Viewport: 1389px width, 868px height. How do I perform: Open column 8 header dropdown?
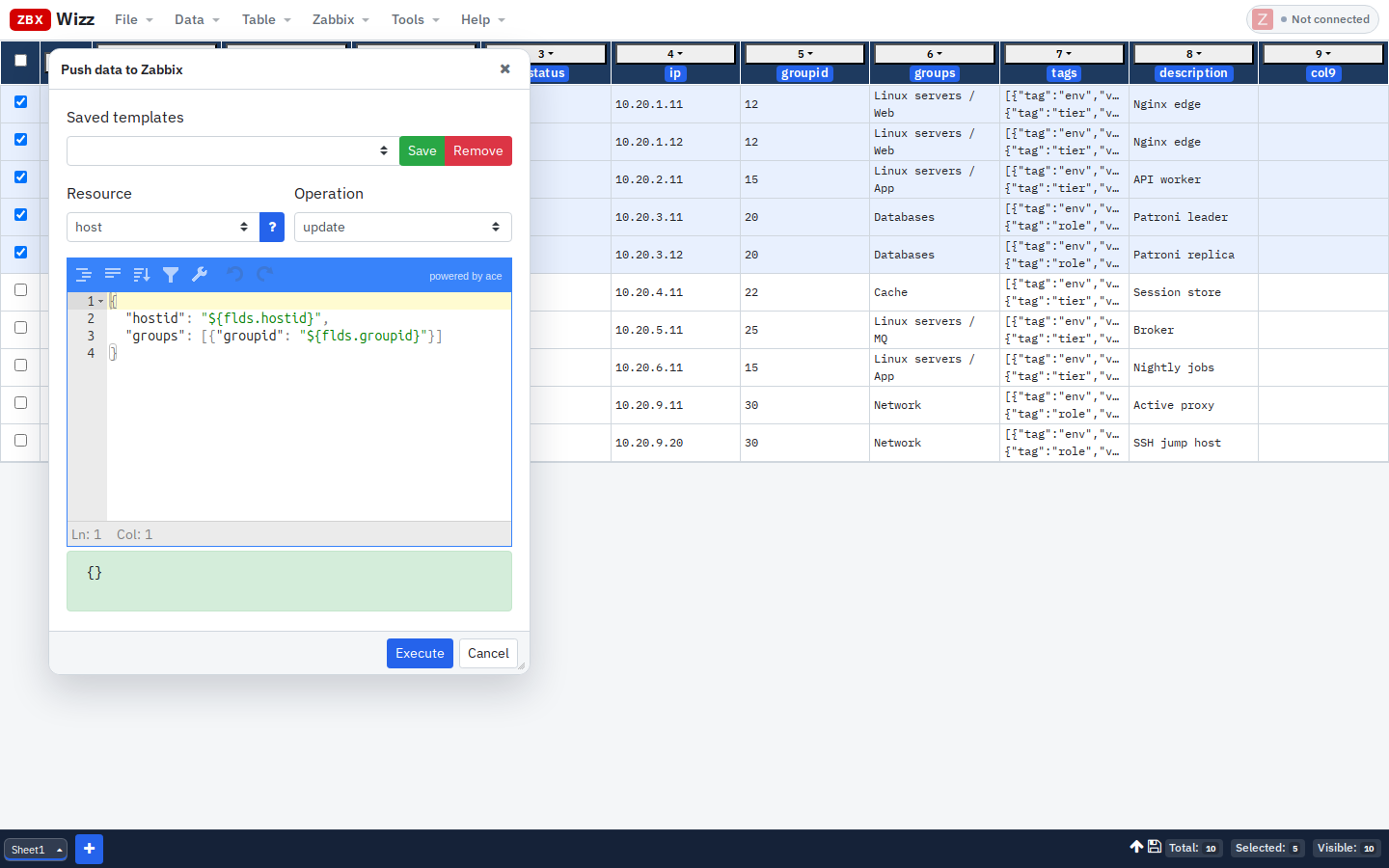pyautogui.click(x=1193, y=54)
